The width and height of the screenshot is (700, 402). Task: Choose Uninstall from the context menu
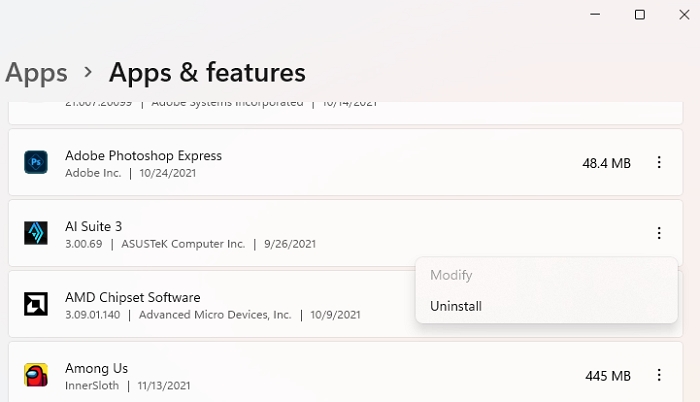click(456, 306)
